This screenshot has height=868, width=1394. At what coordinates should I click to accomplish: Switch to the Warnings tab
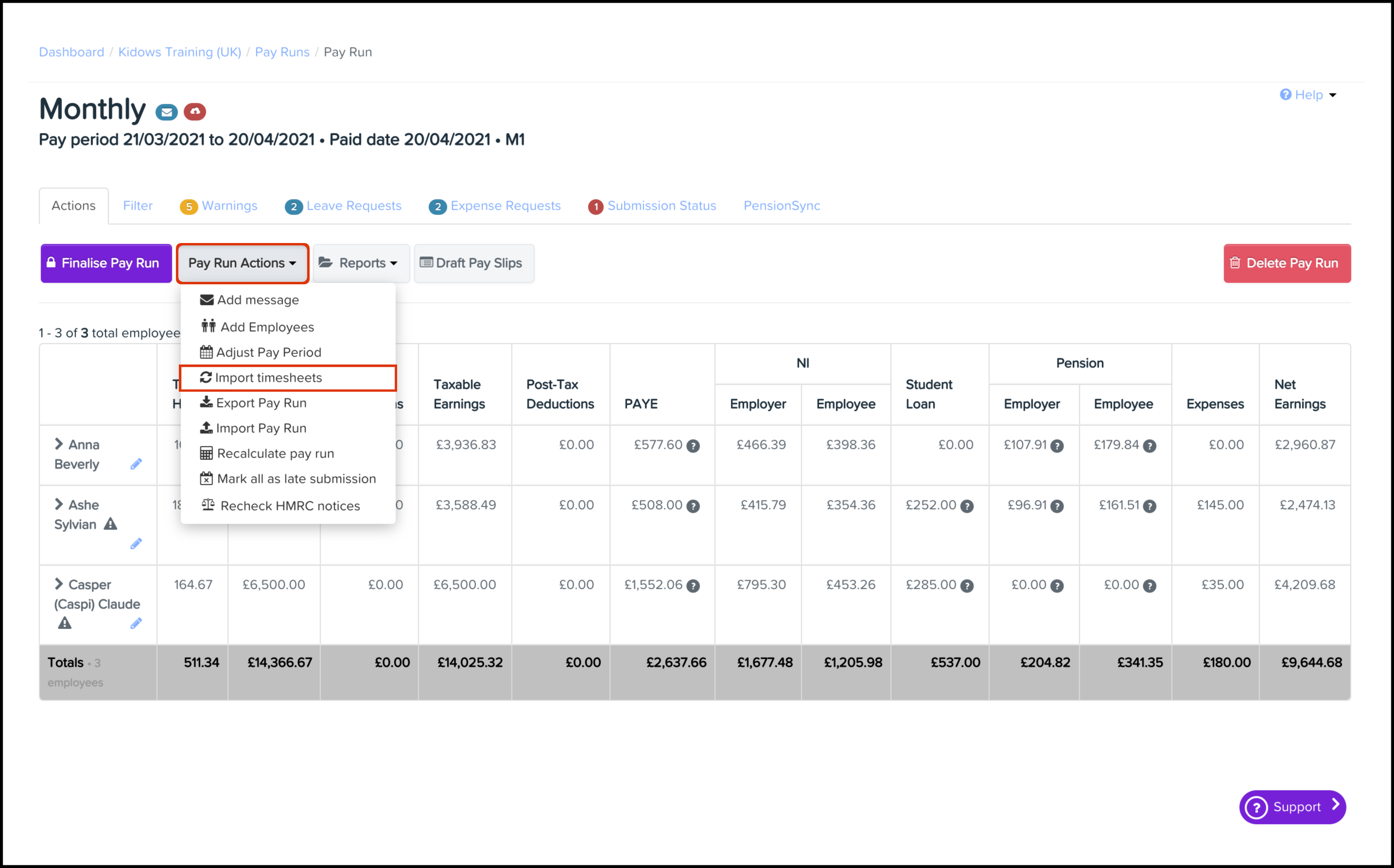point(219,206)
